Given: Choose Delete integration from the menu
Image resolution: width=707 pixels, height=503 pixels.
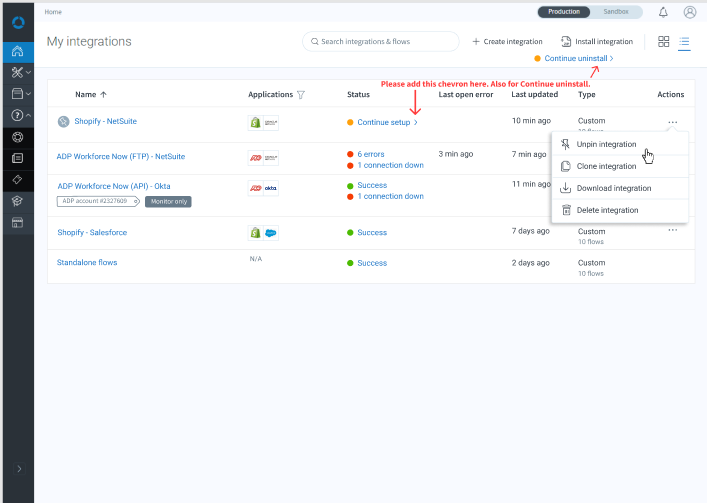Looking at the screenshot, I should 606,210.
